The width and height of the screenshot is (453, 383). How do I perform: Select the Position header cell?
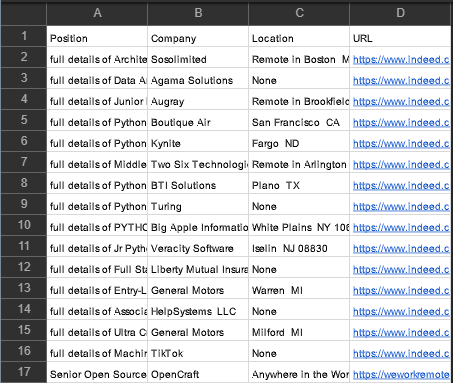point(97,36)
